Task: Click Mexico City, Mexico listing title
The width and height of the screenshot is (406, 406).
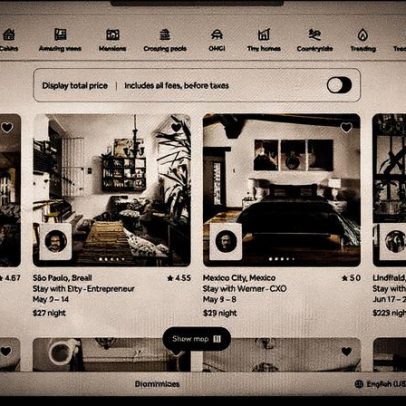Action: point(239,278)
